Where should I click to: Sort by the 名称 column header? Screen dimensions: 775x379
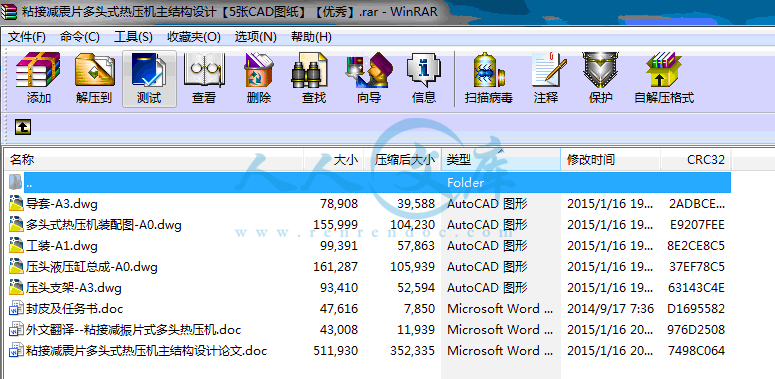point(154,160)
